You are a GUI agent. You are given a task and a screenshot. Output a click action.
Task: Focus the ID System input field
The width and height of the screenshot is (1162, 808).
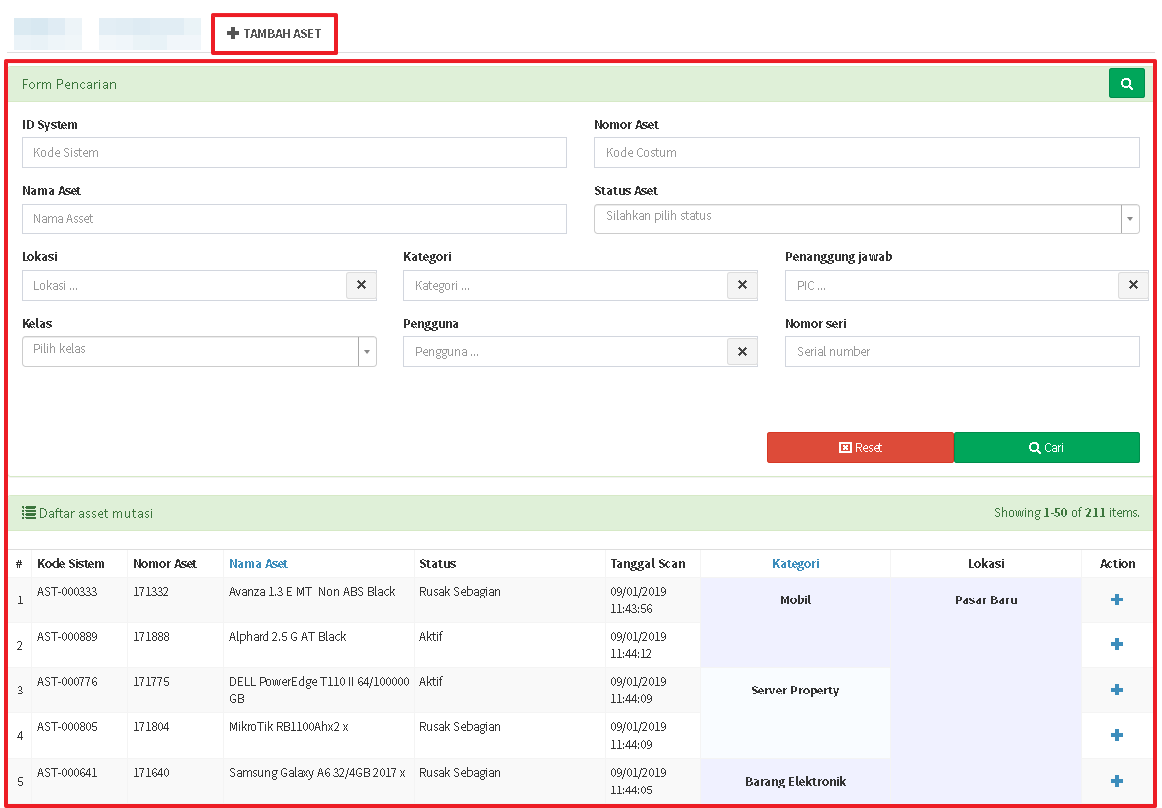[294, 153]
